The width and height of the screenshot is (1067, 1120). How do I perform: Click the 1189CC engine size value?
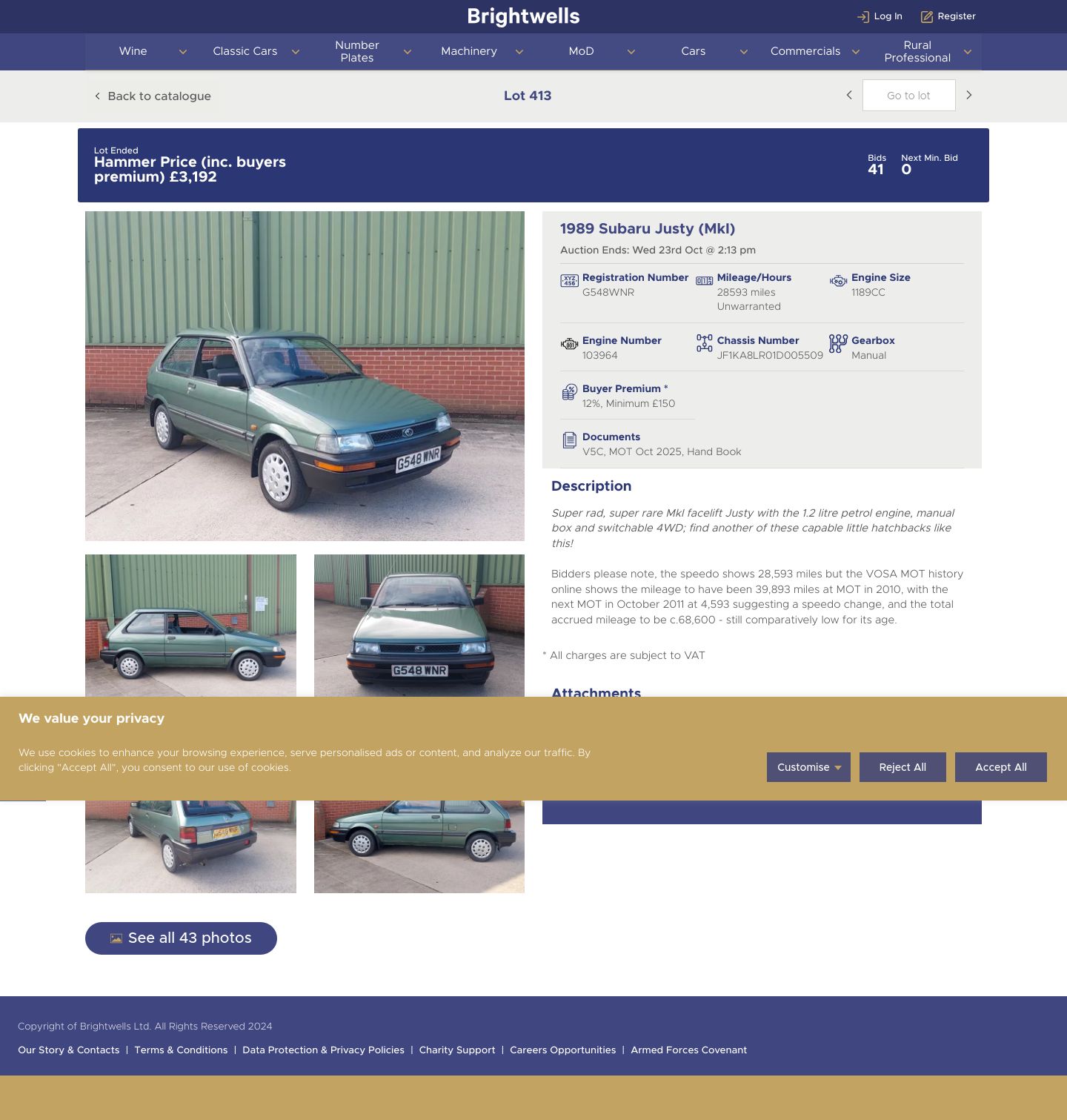868,293
